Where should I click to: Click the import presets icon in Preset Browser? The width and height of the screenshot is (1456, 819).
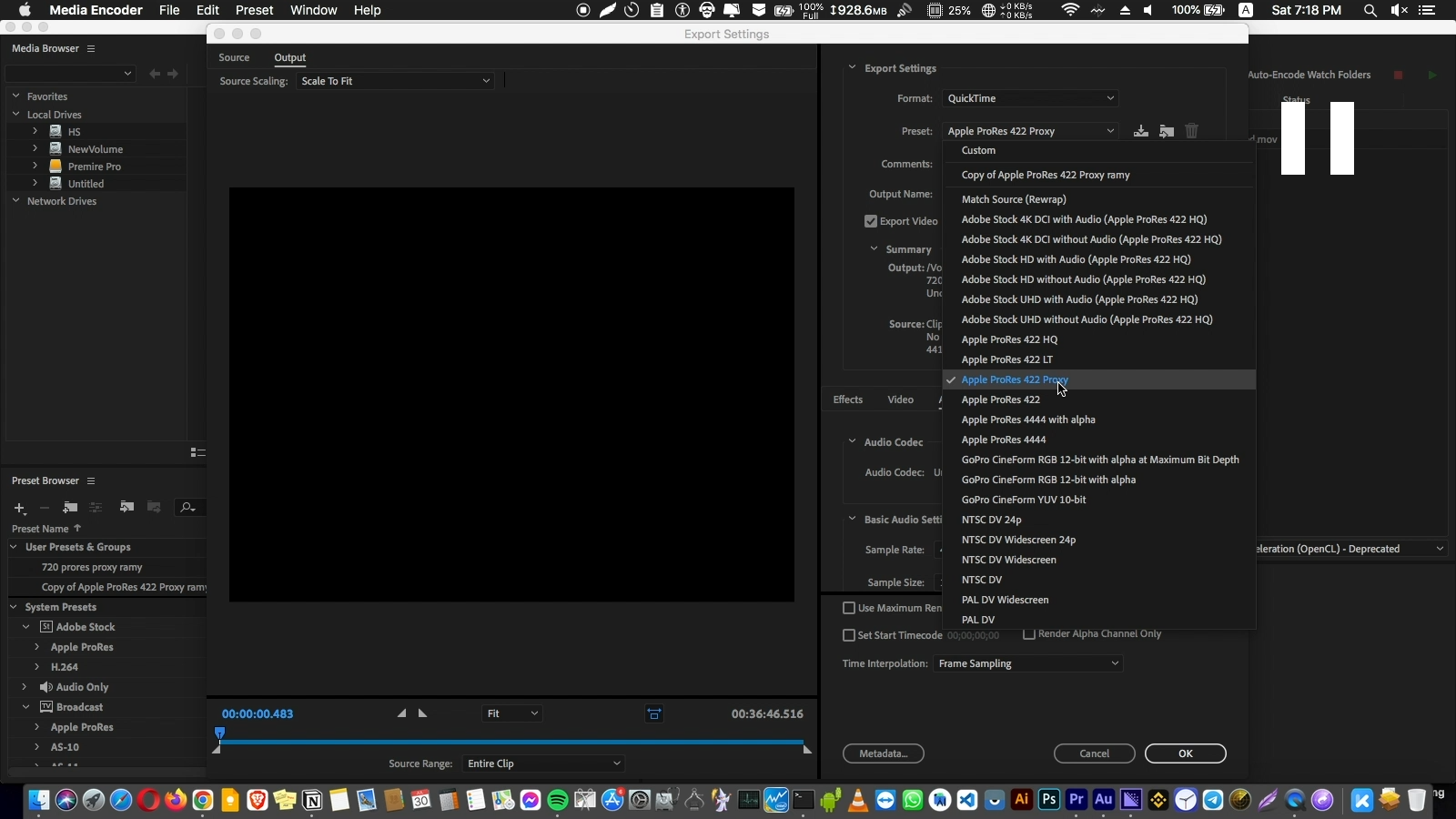(126, 508)
